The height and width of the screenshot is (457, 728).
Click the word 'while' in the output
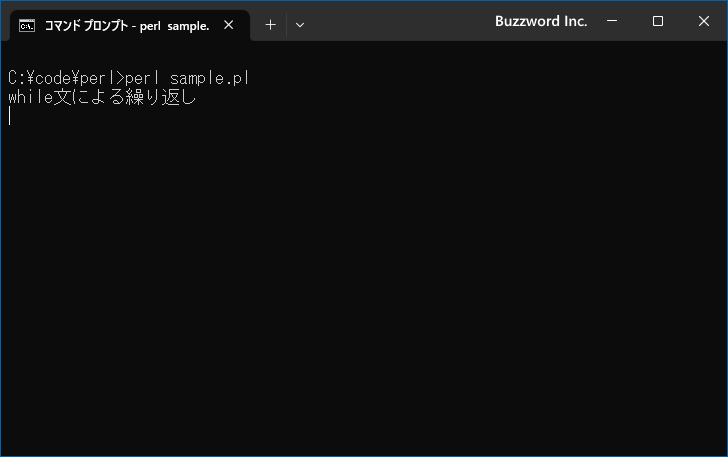tap(31, 97)
